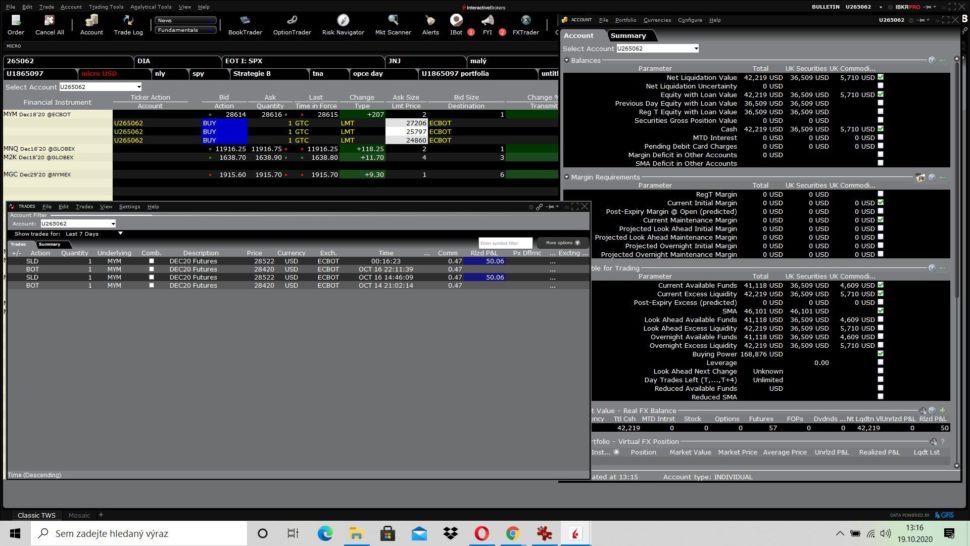Open File Explorer from taskbar

356,533
